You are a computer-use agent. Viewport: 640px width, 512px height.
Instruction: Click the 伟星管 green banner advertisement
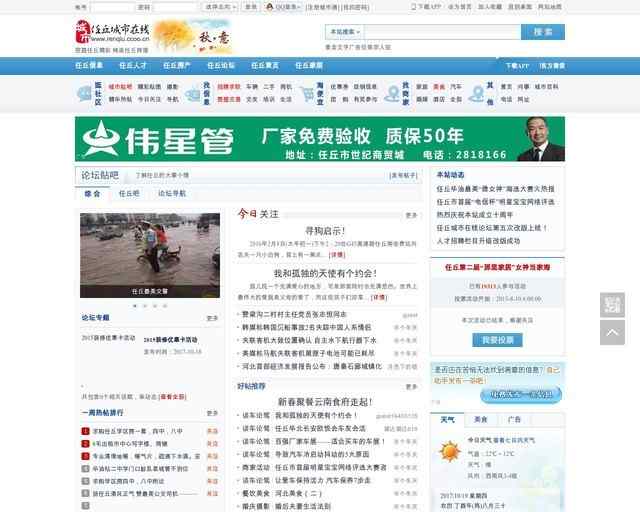click(x=320, y=139)
